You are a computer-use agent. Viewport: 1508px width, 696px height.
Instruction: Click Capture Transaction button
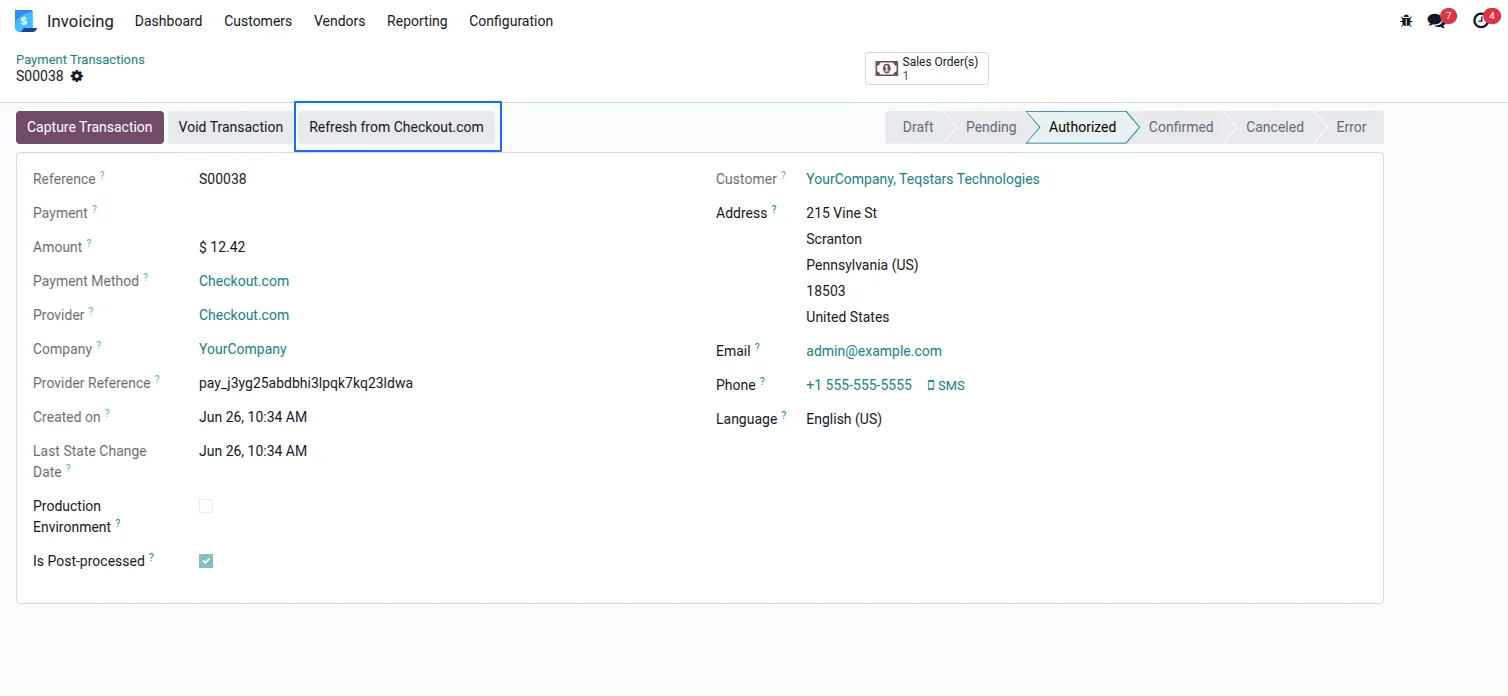(90, 127)
